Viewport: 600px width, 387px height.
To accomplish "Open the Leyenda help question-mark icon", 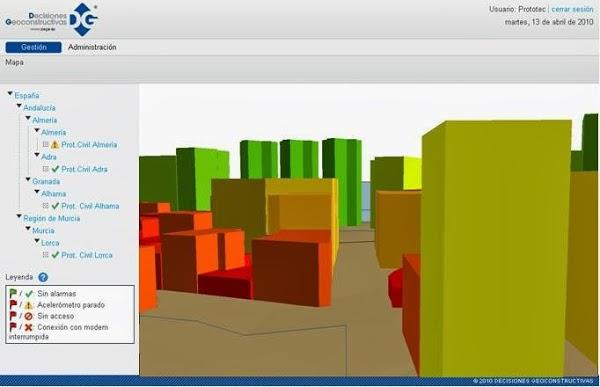I will pos(43,277).
